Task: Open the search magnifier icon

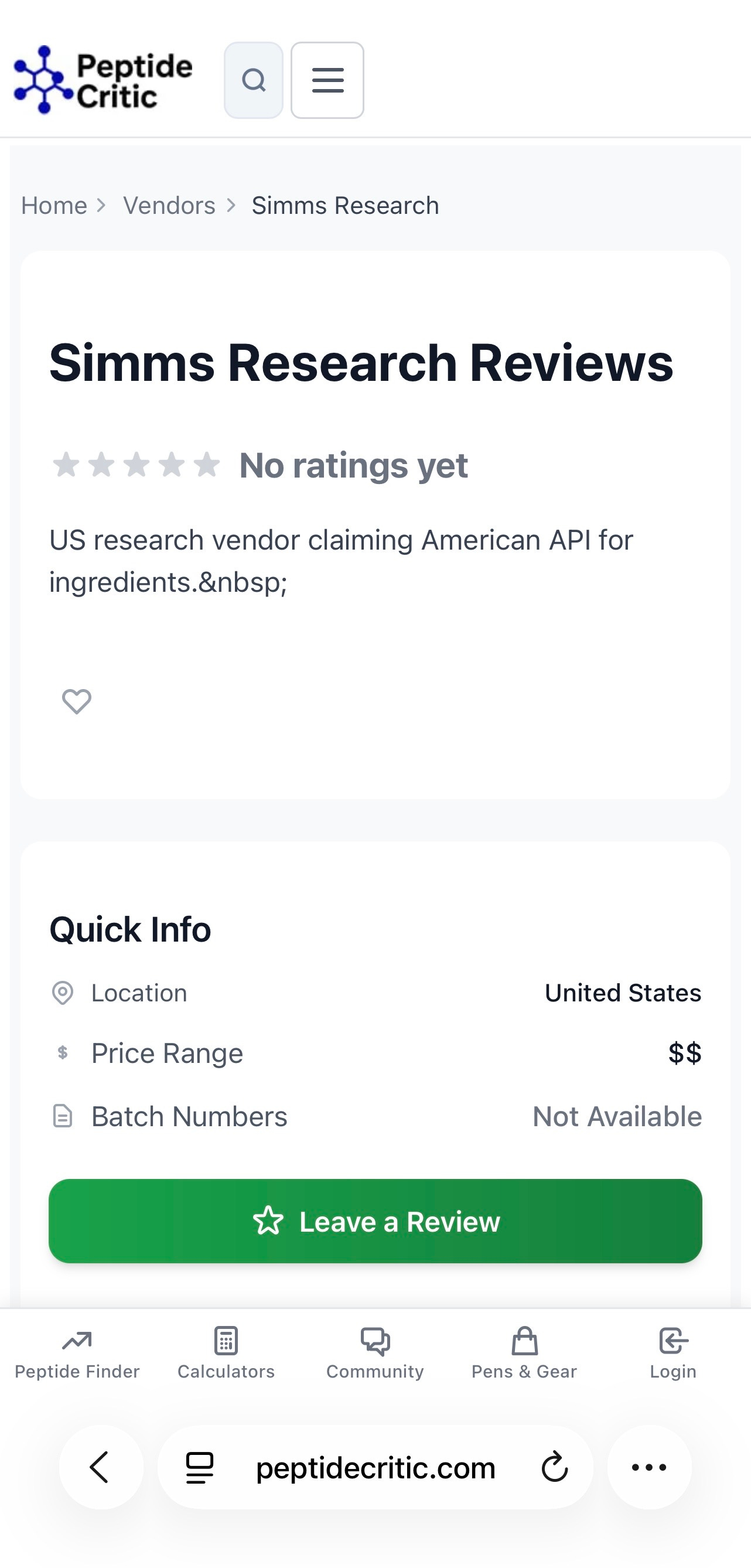Action: click(253, 80)
